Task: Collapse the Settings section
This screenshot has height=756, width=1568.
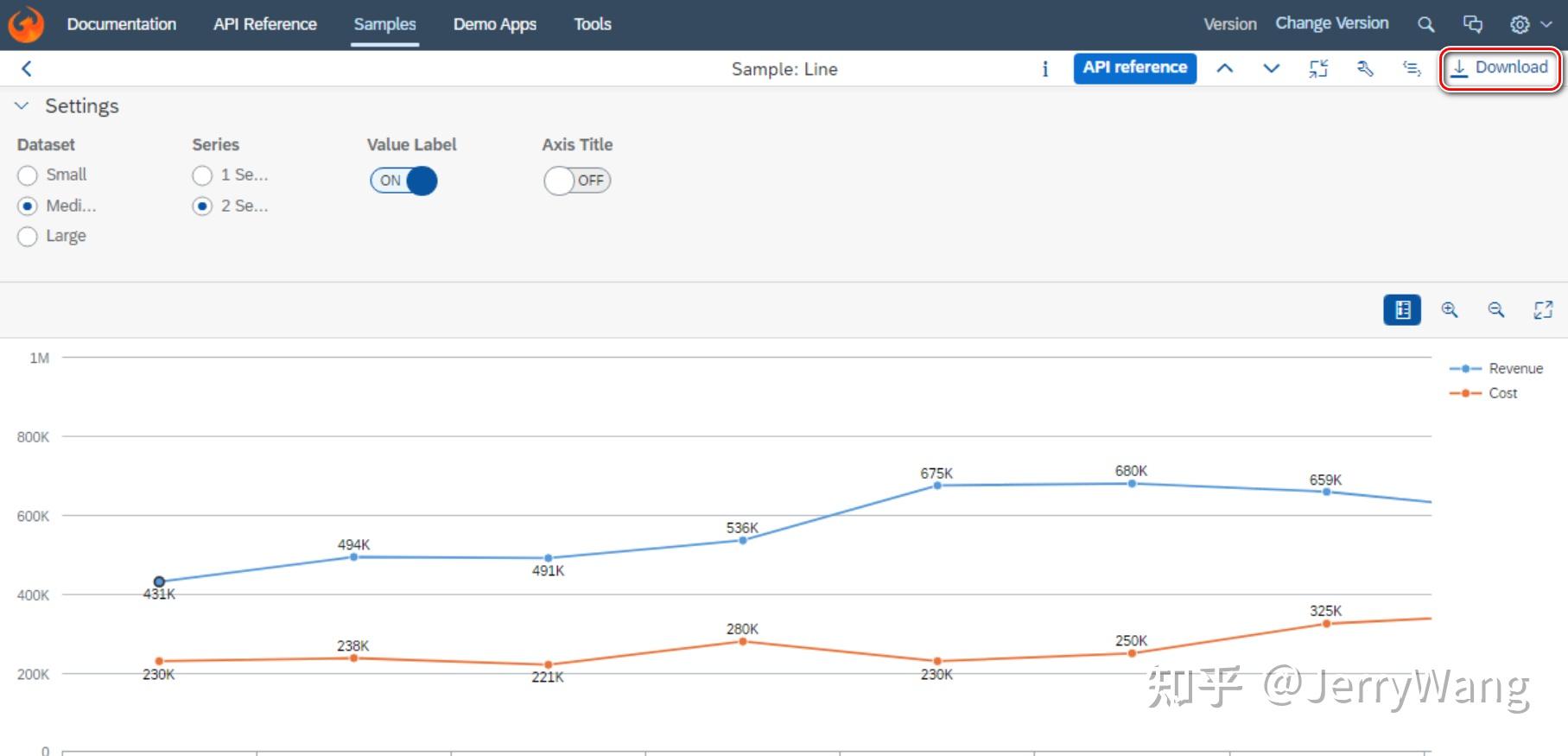Action: [22, 105]
